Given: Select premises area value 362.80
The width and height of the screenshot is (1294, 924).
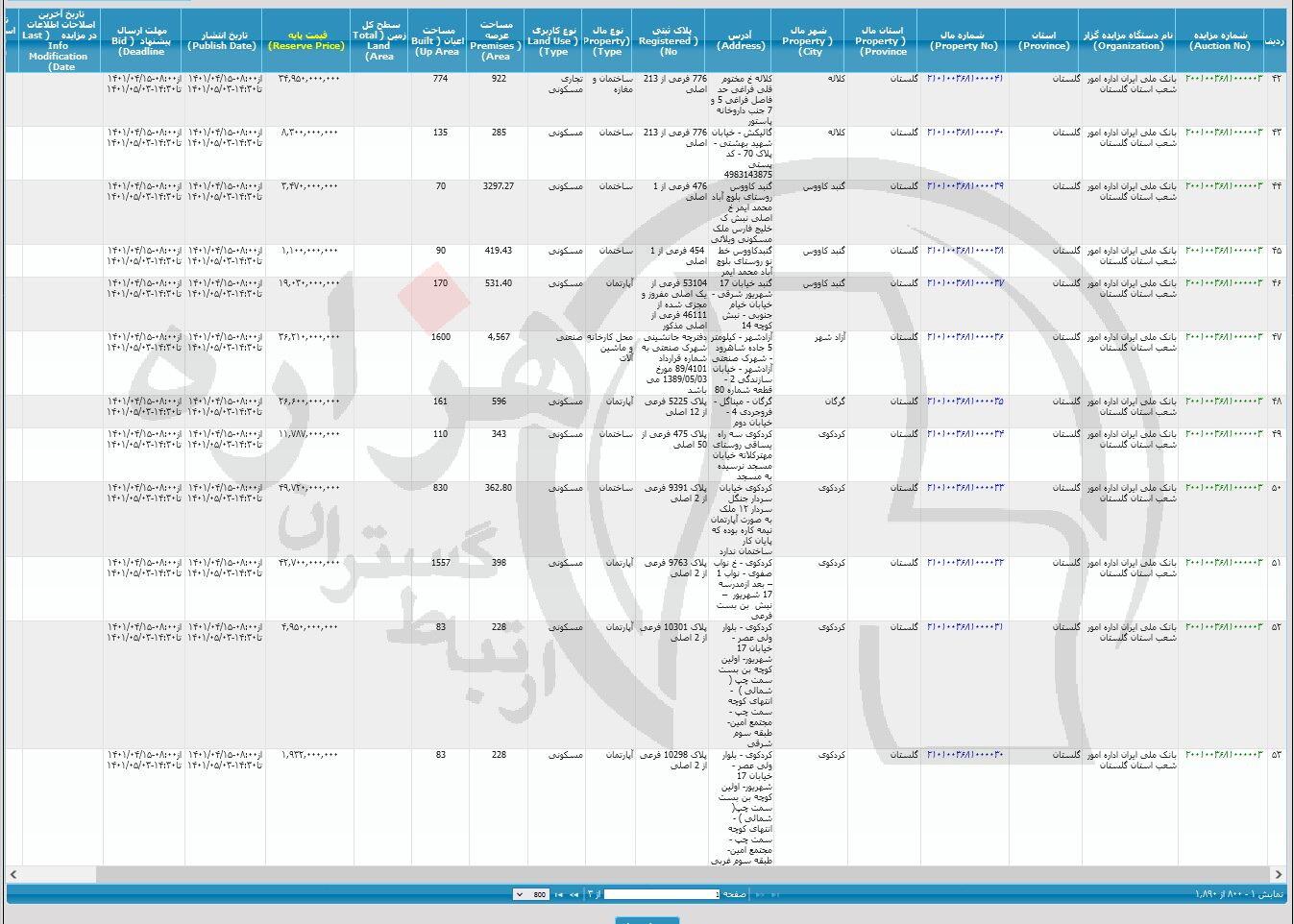Looking at the screenshot, I should click(x=499, y=488).
